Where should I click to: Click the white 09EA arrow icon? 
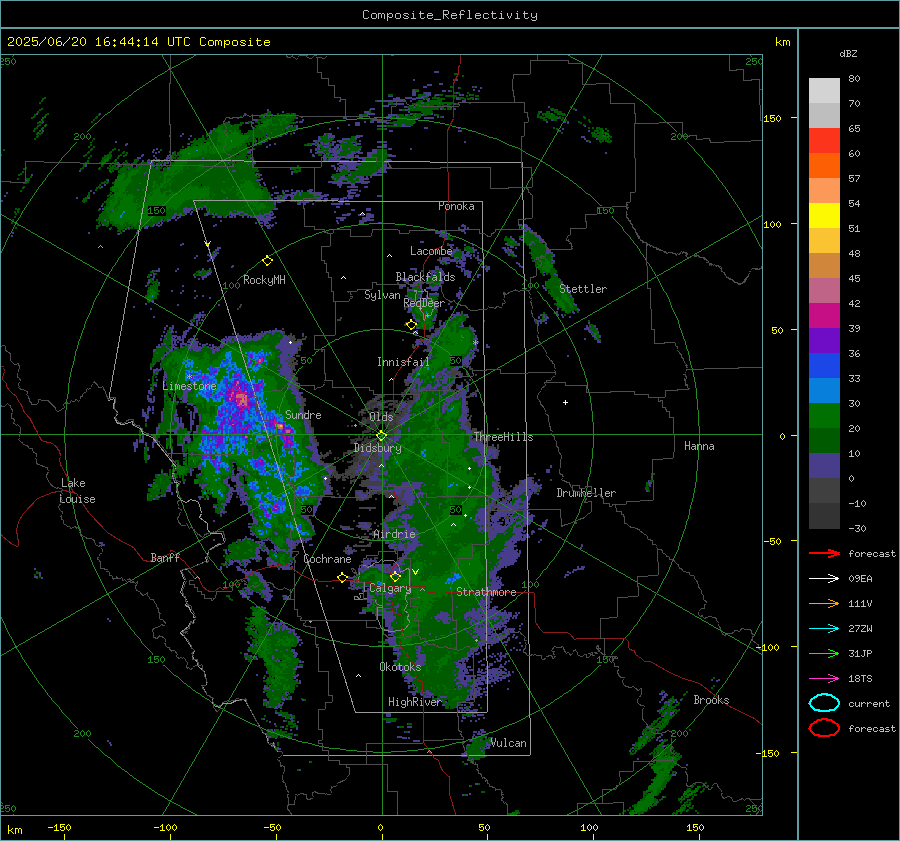point(824,579)
